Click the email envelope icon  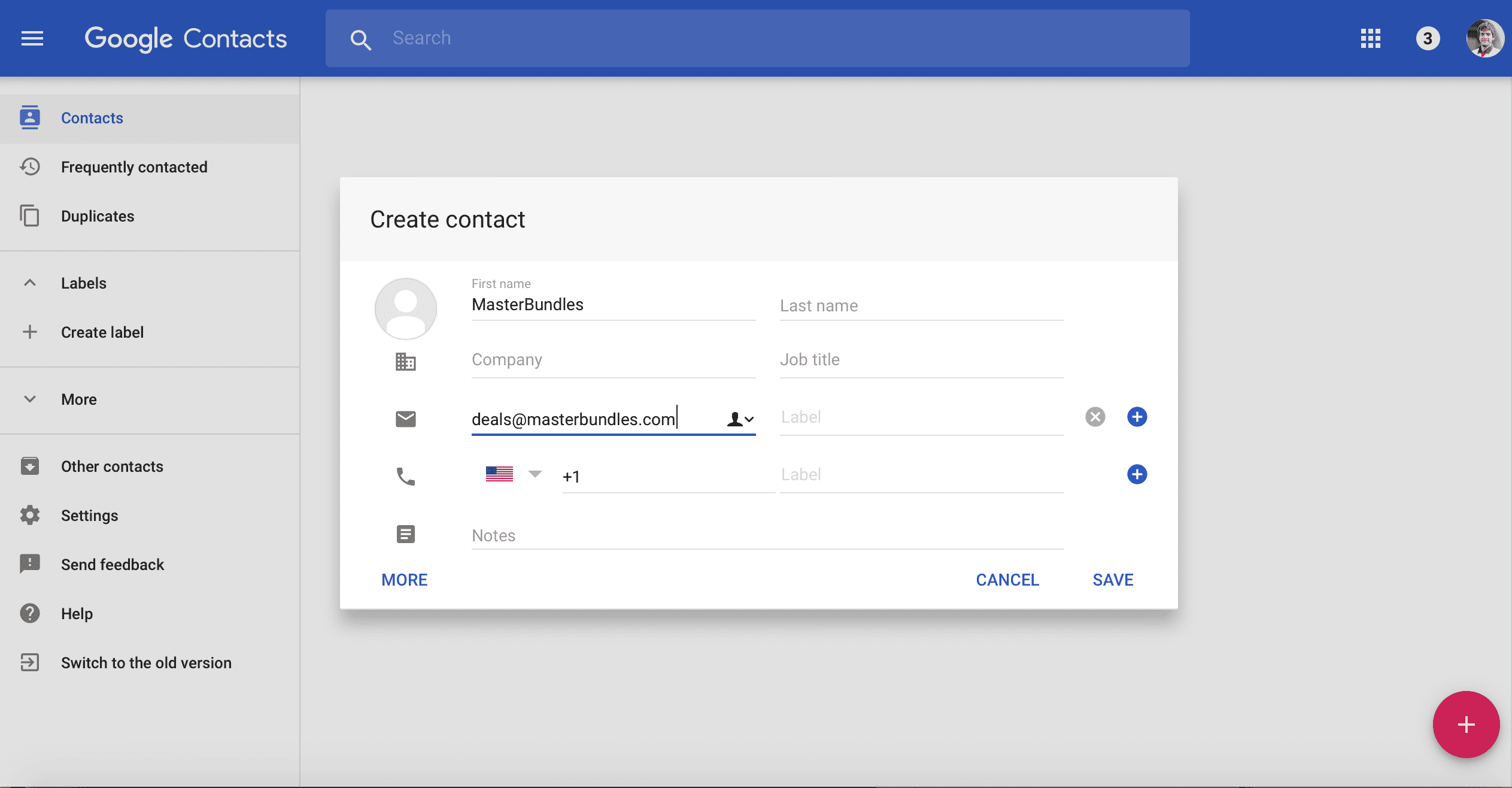click(x=406, y=419)
